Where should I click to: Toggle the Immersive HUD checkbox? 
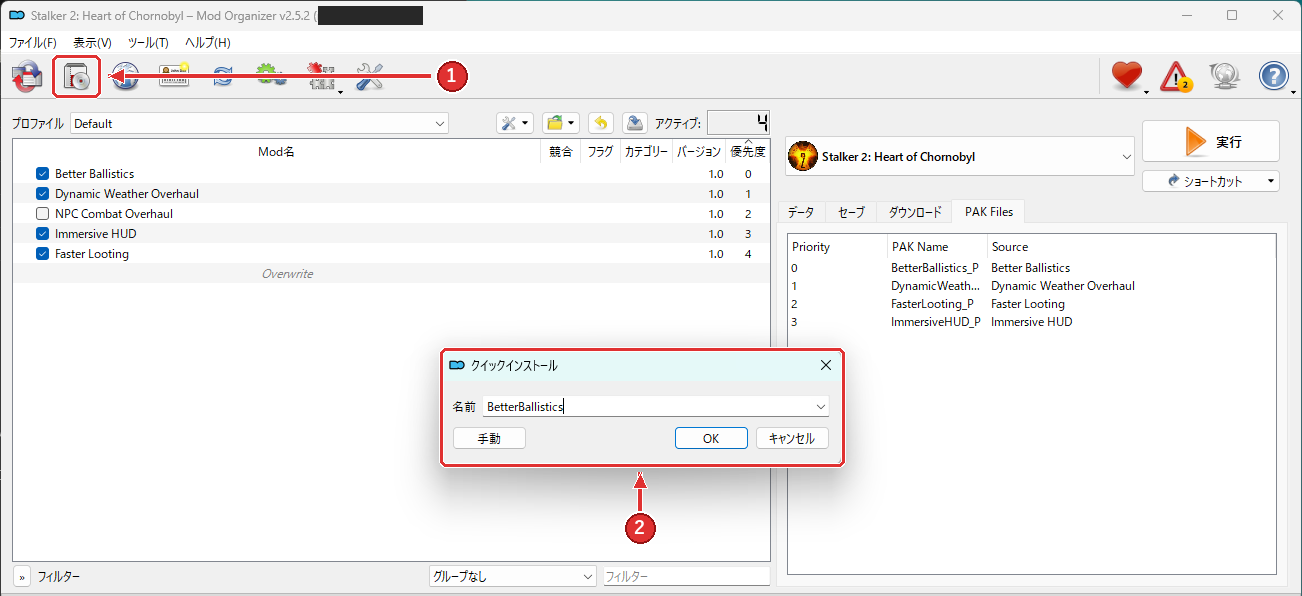pos(42,234)
